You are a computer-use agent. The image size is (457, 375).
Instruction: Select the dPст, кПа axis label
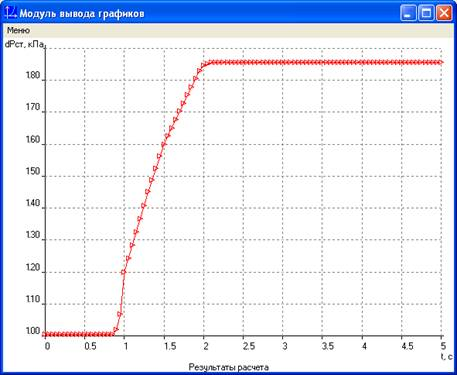point(24,44)
